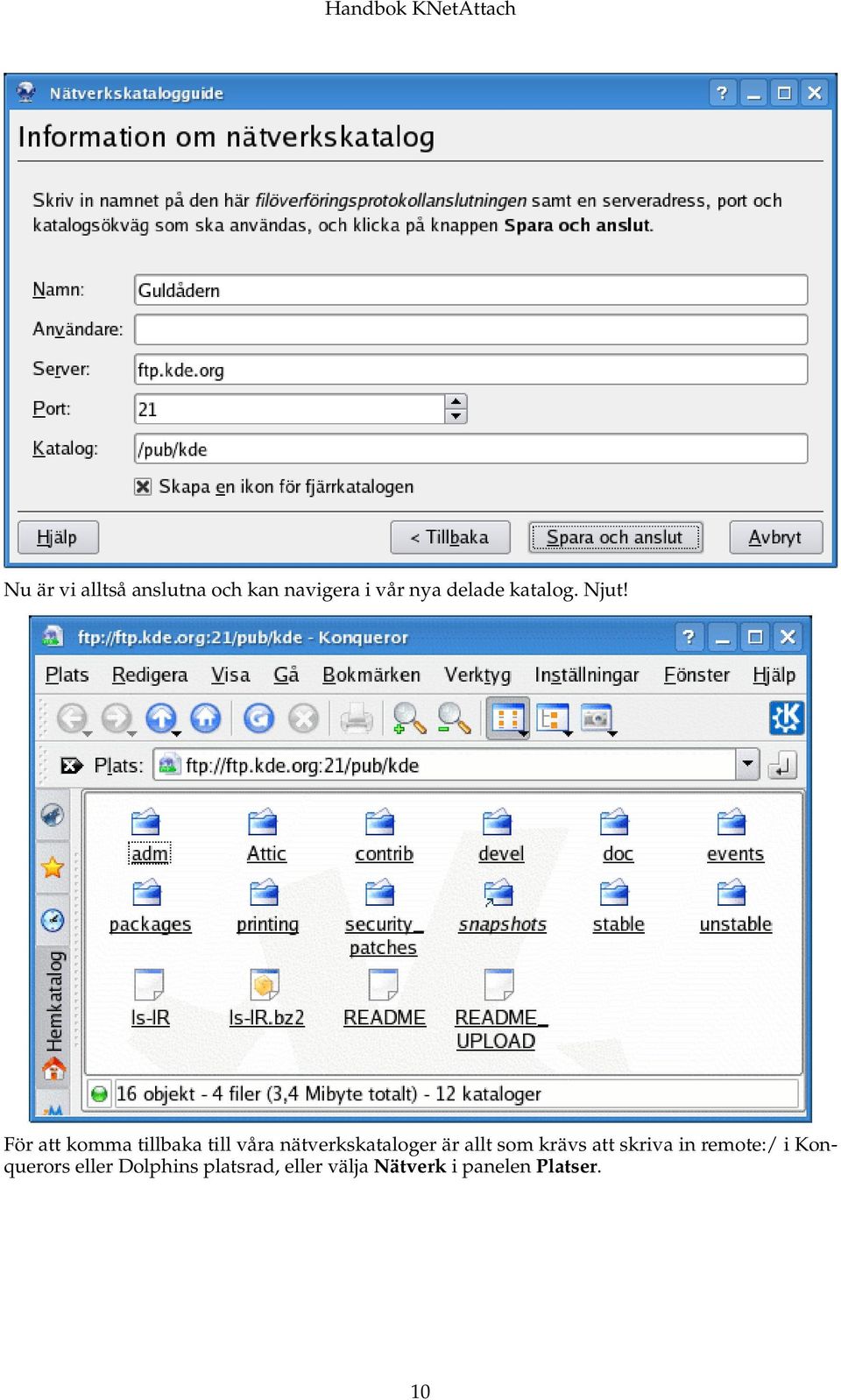The width and height of the screenshot is (841, 1400).
Task: Click the Avbryt button
Action: (x=776, y=537)
